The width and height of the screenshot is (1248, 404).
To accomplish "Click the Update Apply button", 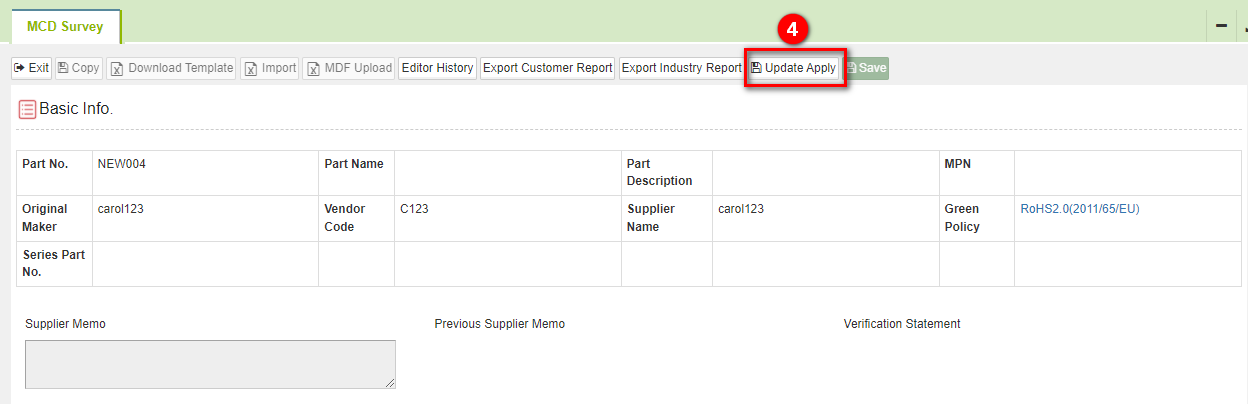I will (x=794, y=68).
